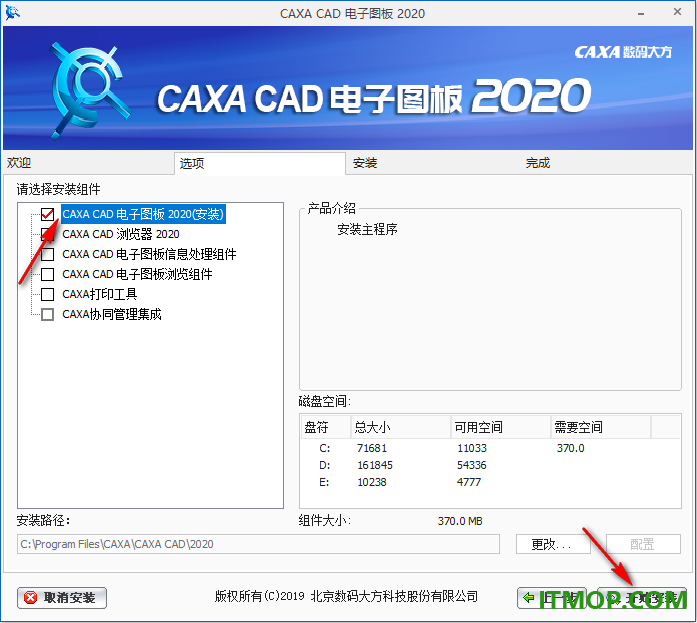This screenshot has height=623, width=697.
Task: Click the 总大小 column header
Action: [401, 427]
